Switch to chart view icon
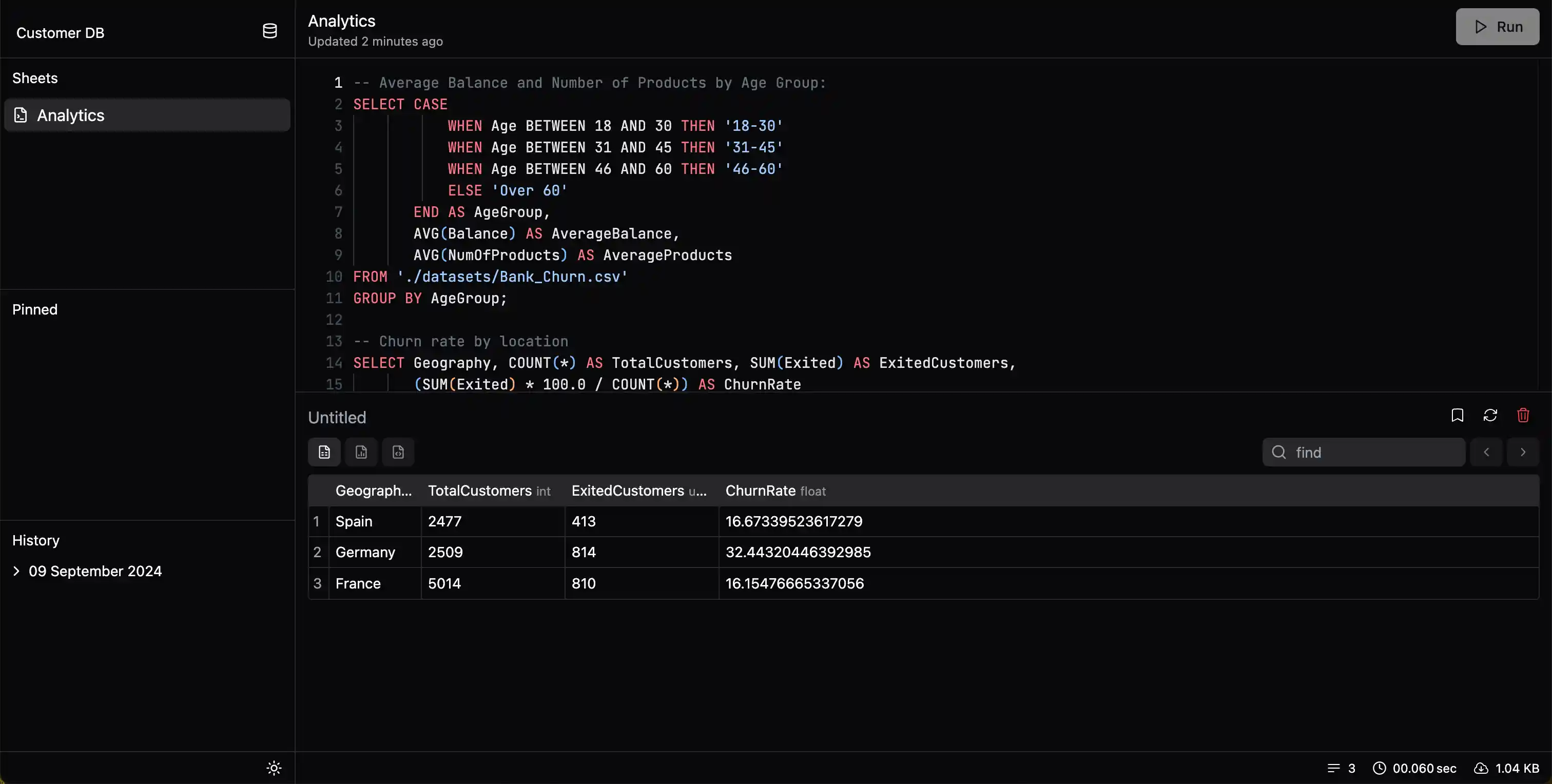Image resolution: width=1552 pixels, height=784 pixels. [x=361, y=452]
